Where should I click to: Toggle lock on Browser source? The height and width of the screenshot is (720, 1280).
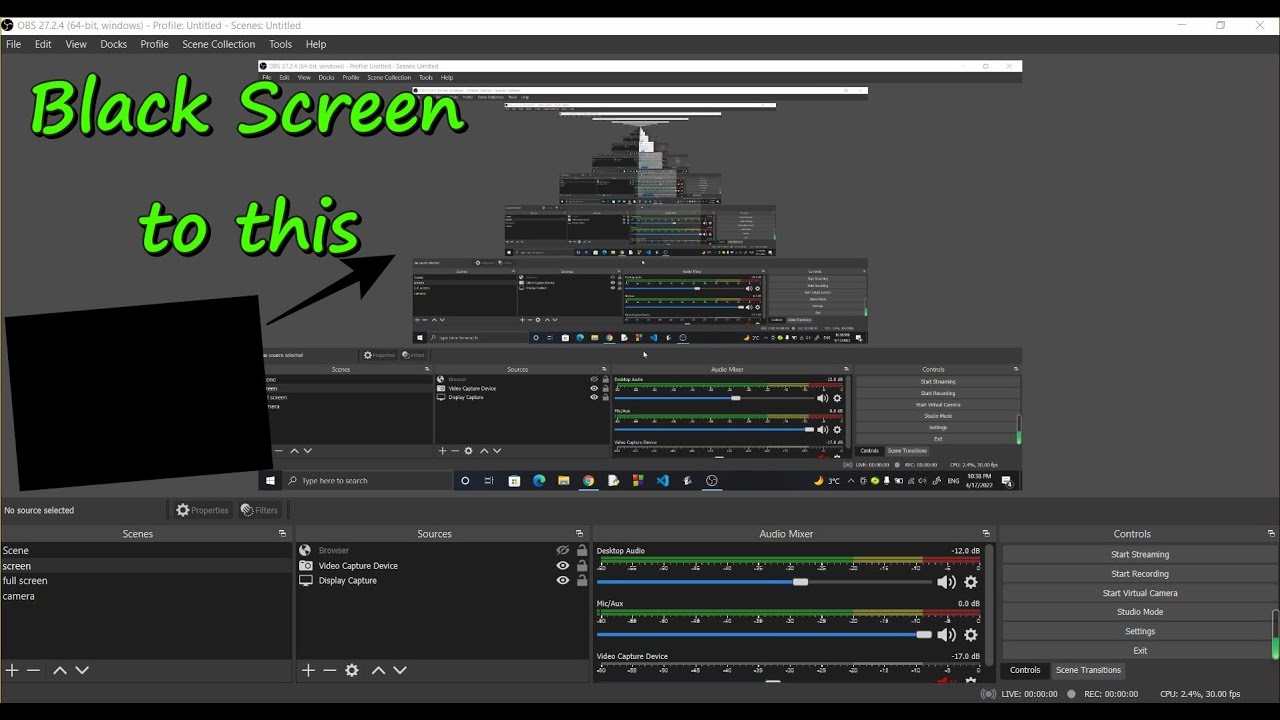coord(582,551)
